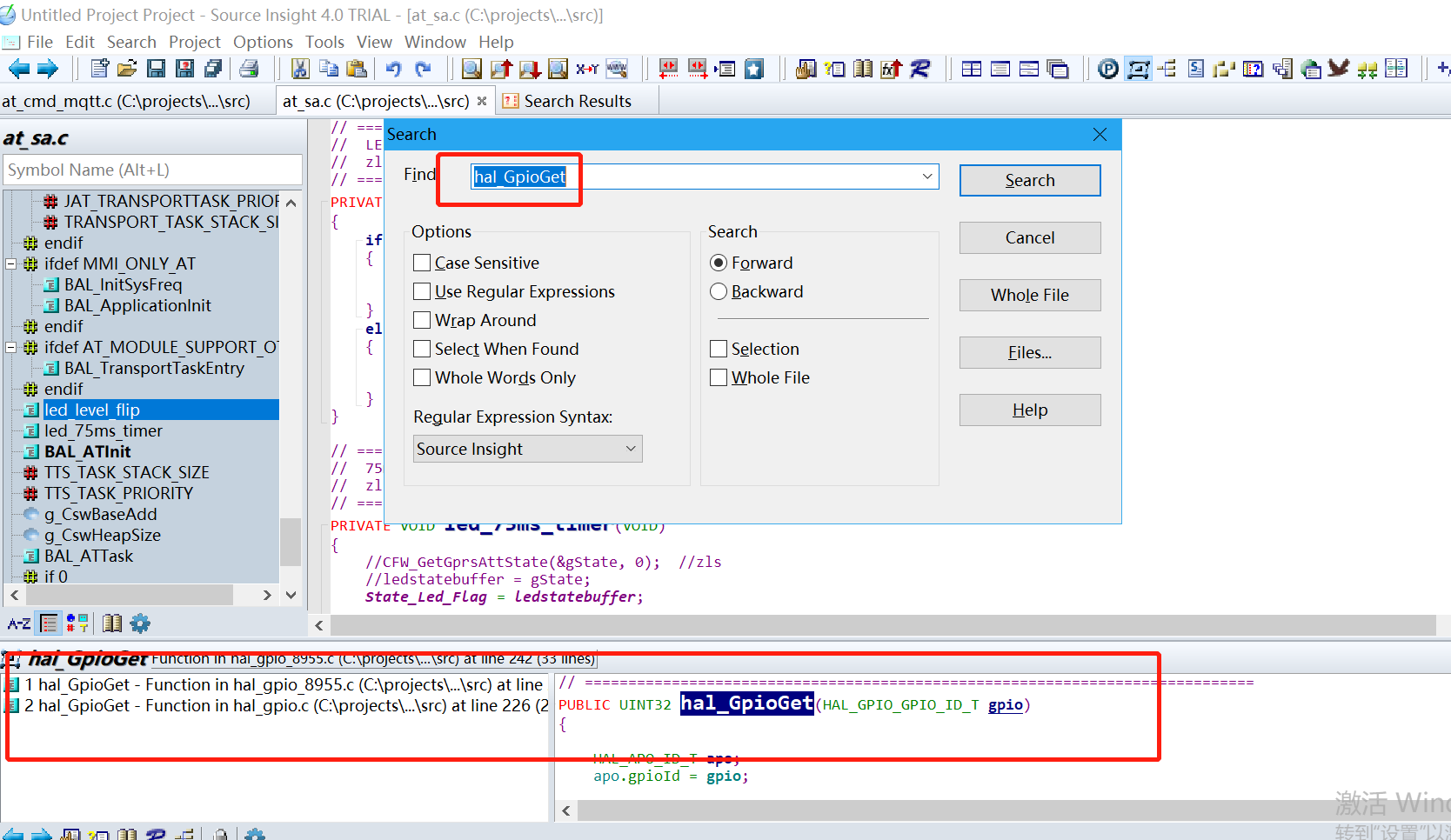Click the Undo arrow icon

pos(394,69)
